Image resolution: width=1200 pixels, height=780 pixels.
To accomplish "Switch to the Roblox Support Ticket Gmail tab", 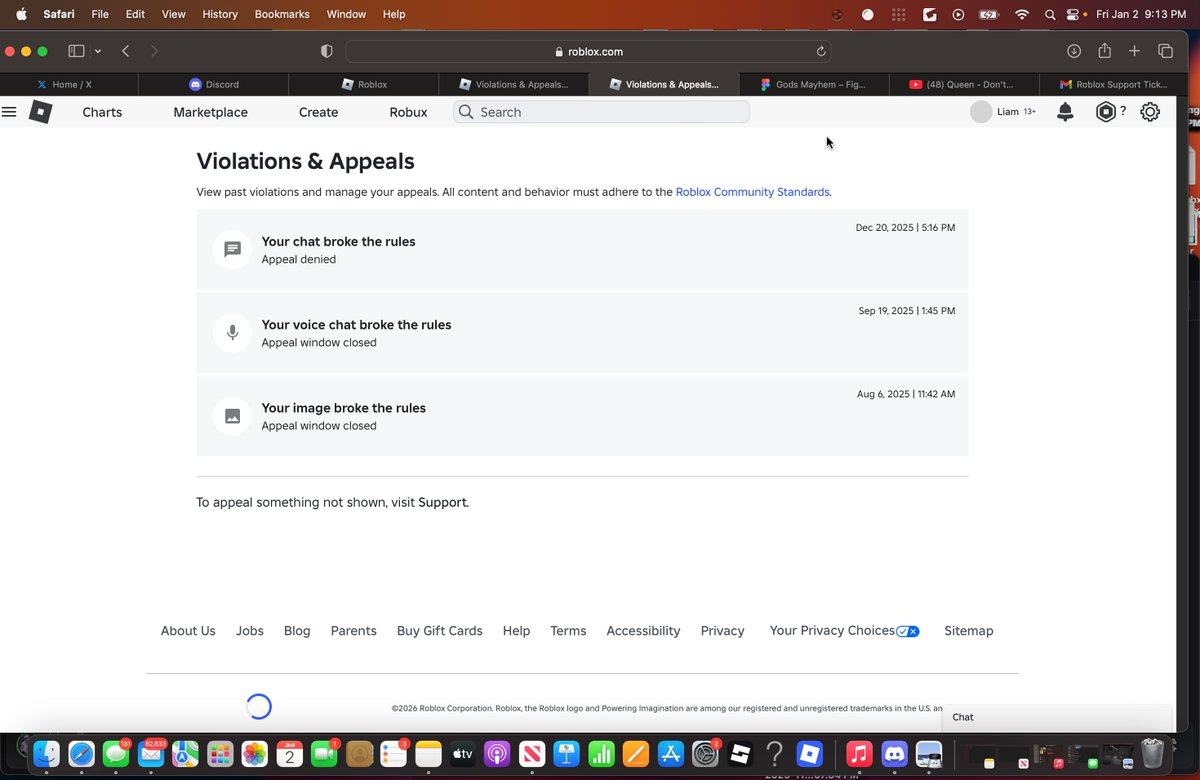I will click(1115, 84).
